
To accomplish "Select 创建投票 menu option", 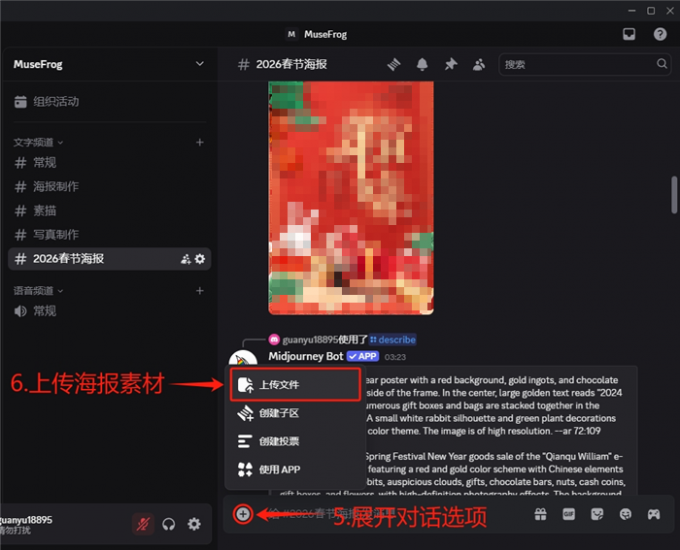I will coord(295,441).
